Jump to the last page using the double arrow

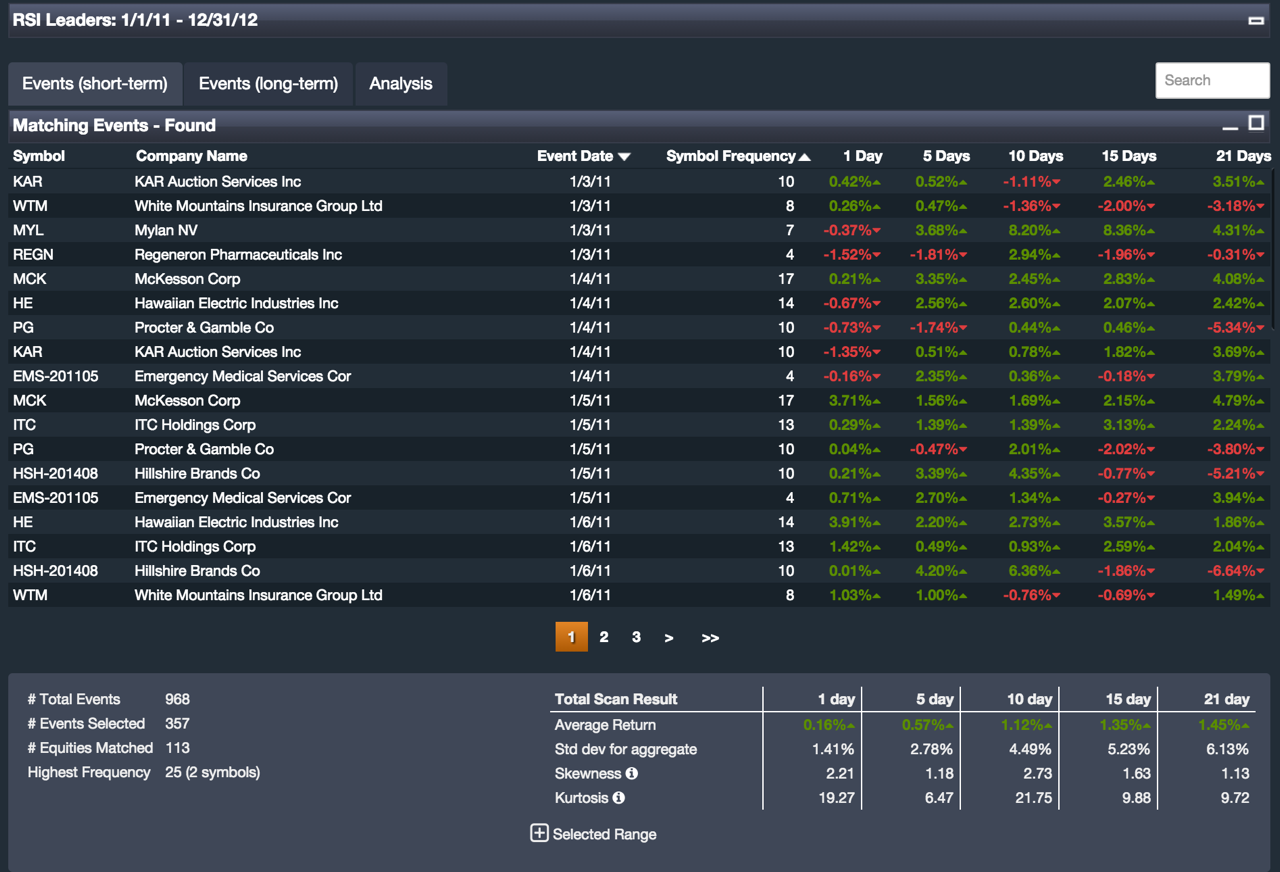pos(710,637)
